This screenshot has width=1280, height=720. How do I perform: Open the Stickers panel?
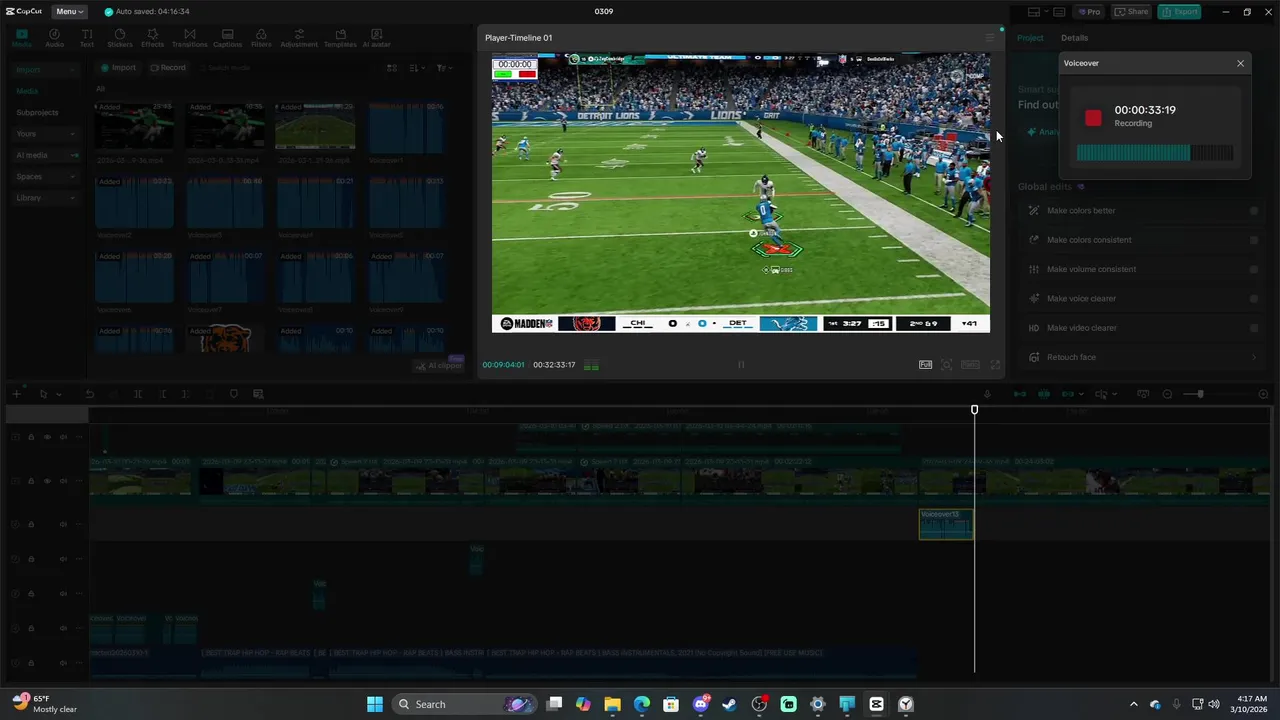click(120, 38)
